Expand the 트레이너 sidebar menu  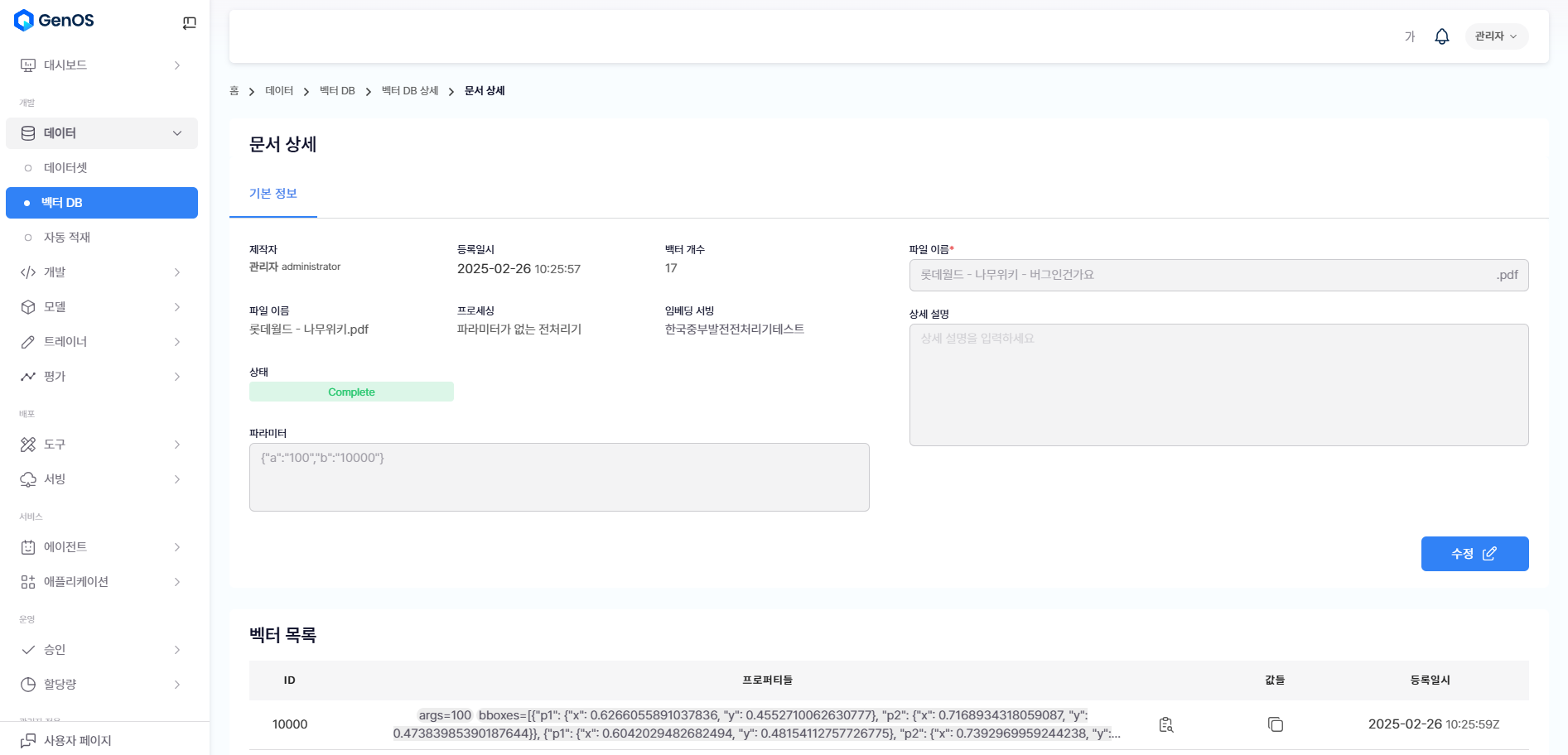pyautogui.click(x=176, y=342)
